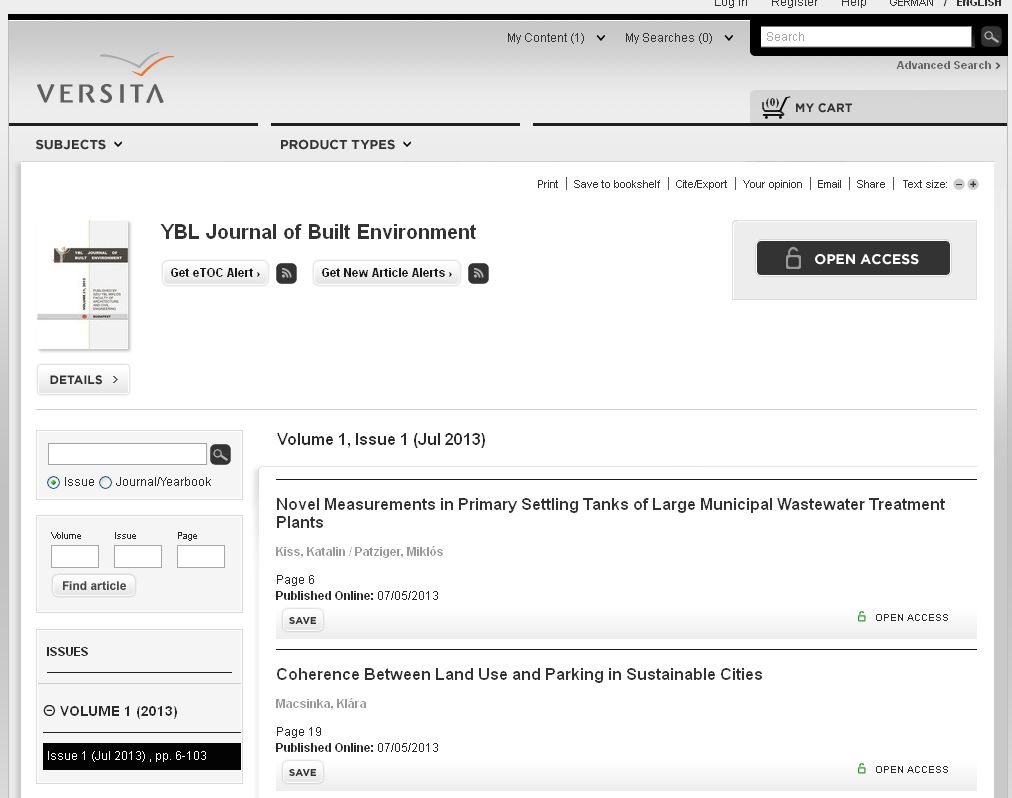Viewport: 1012px width, 798px height.
Task: Open Advanced Search
Action: (948, 65)
